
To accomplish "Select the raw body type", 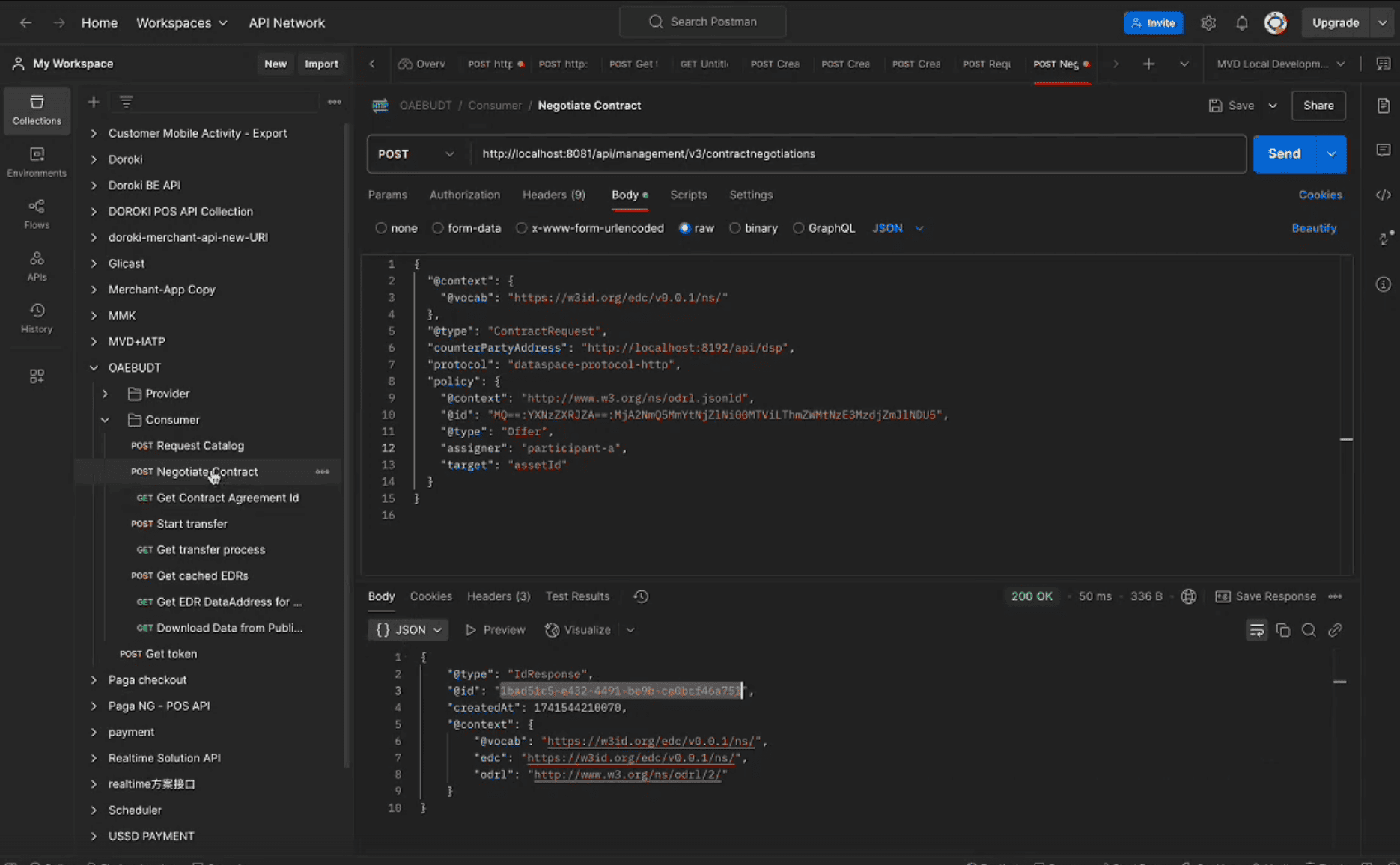I will click(x=684, y=228).
